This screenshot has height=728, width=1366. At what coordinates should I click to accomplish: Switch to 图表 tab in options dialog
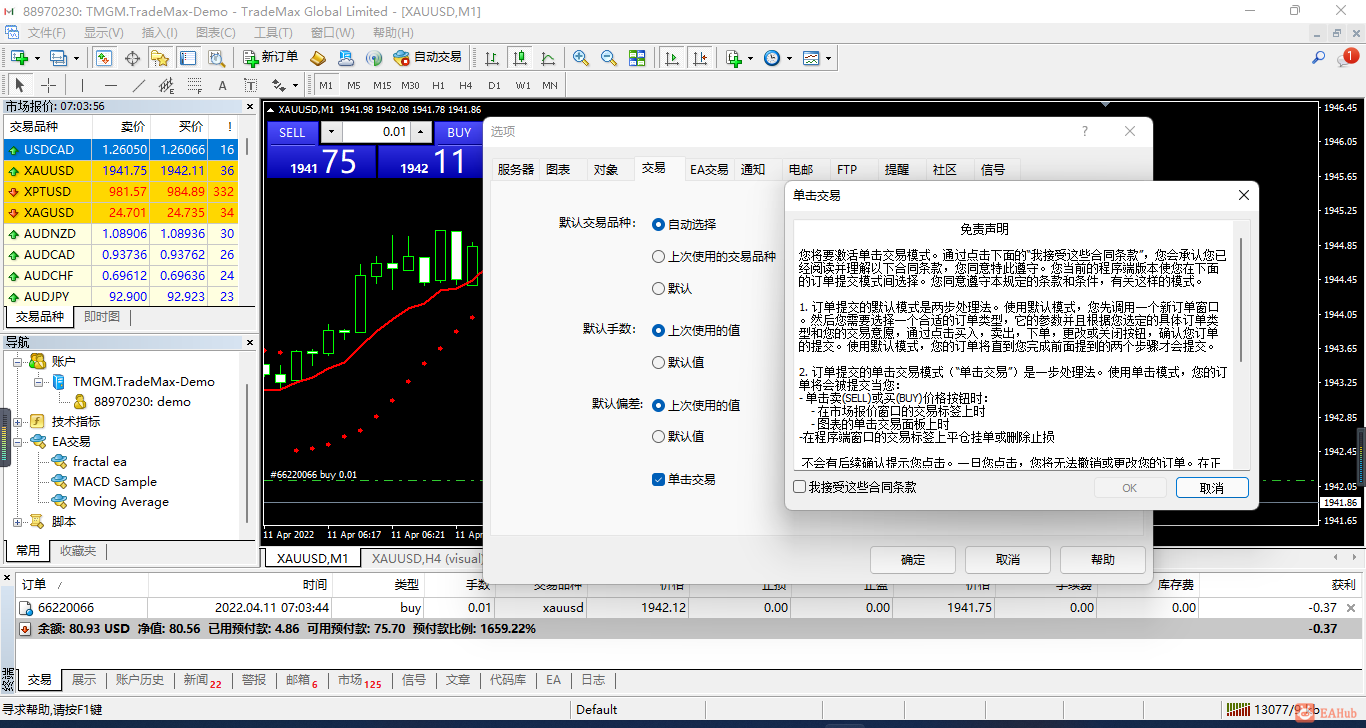558,170
